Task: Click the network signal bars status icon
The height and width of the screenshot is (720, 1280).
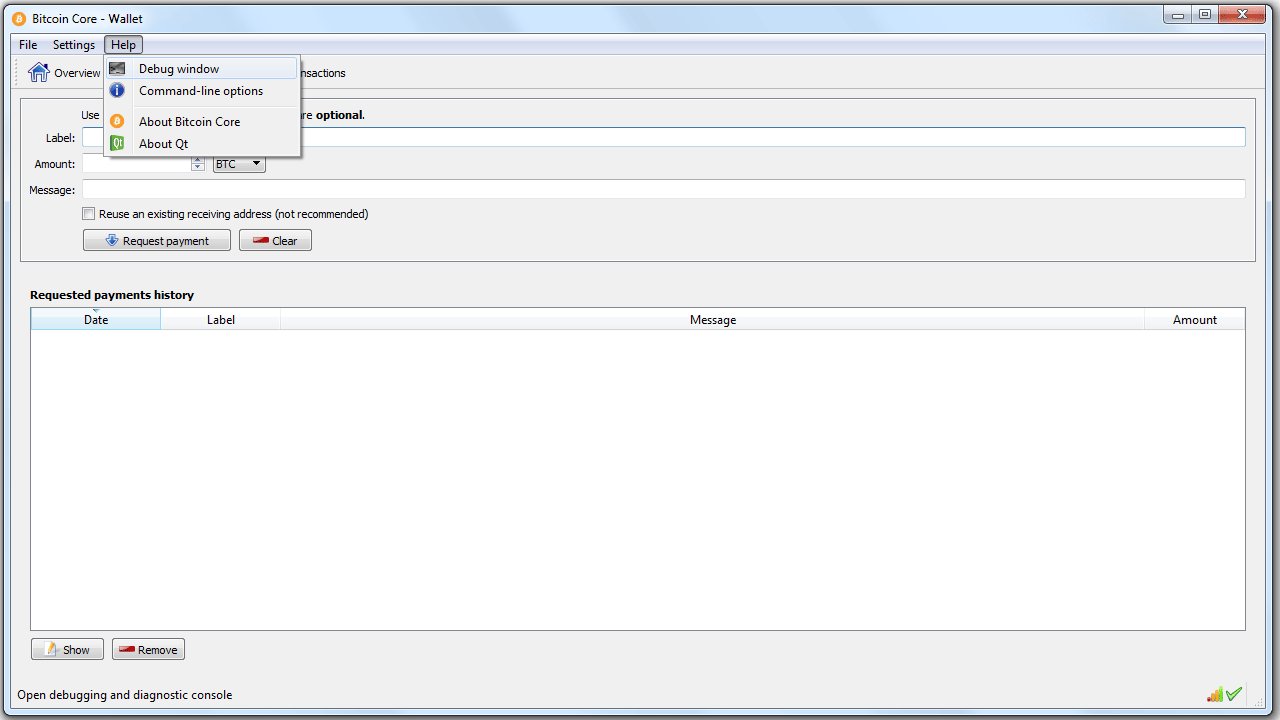Action: tap(1215, 694)
